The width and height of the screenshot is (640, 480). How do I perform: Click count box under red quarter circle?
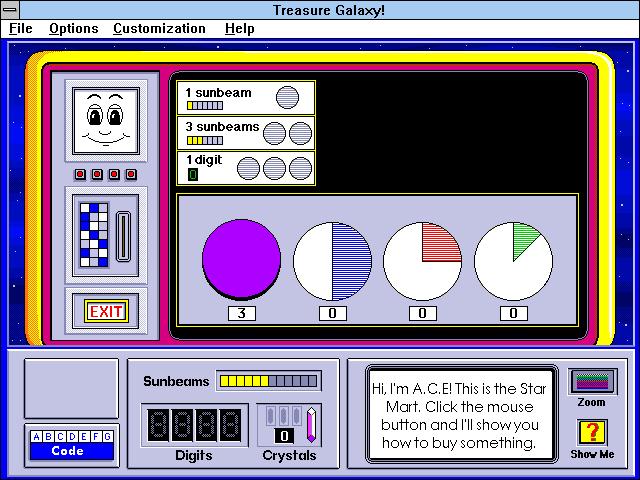(x=422, y=313)
